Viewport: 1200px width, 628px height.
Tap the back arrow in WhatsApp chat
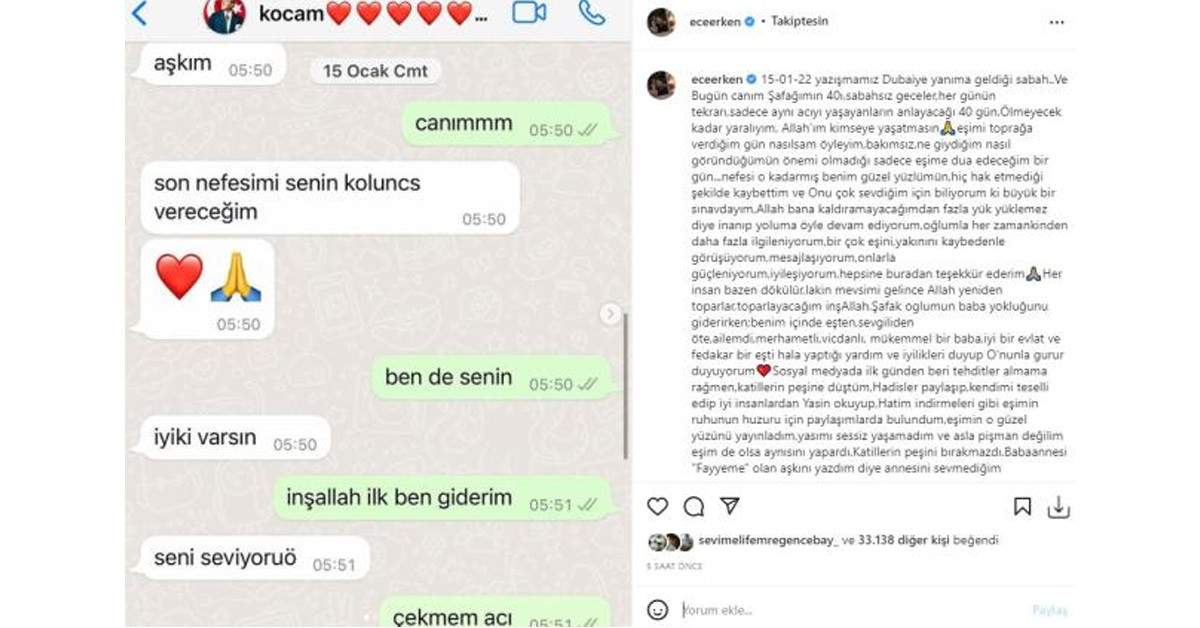tap(139, 14)
